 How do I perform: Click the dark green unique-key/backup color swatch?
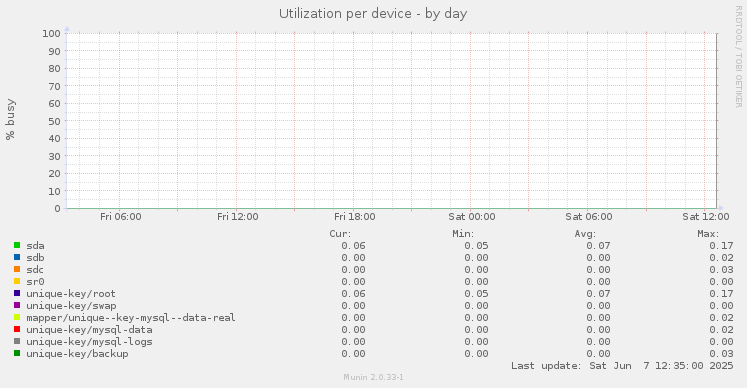point(17,353)
